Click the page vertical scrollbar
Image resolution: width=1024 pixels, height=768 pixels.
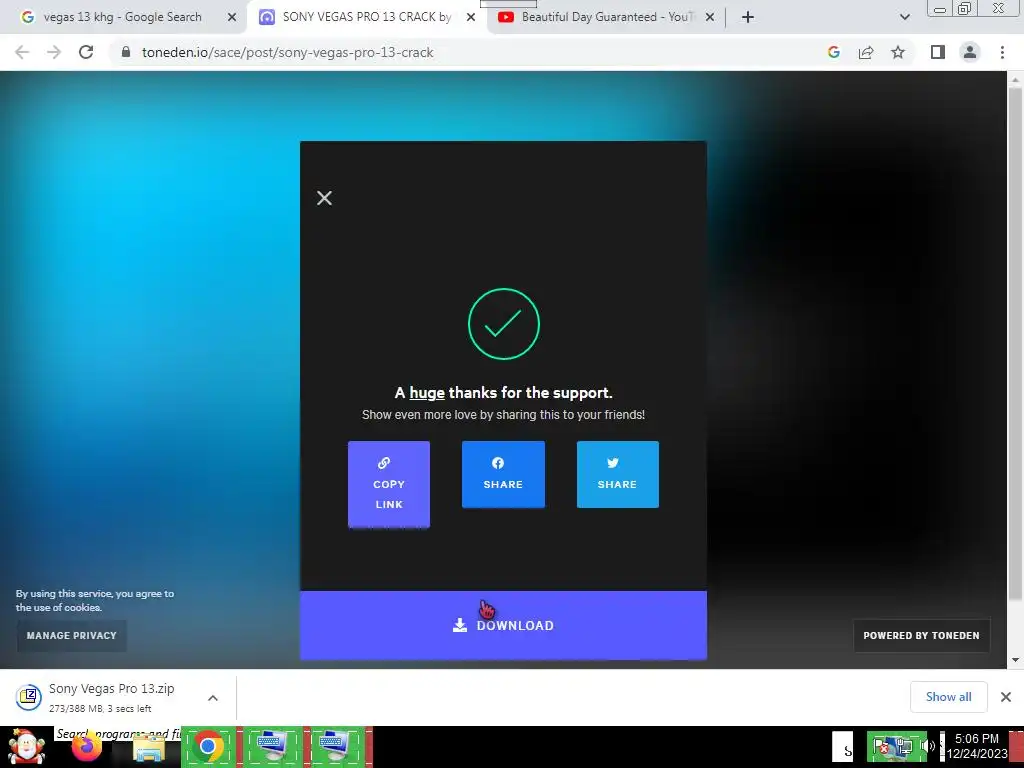[1014, 343]
